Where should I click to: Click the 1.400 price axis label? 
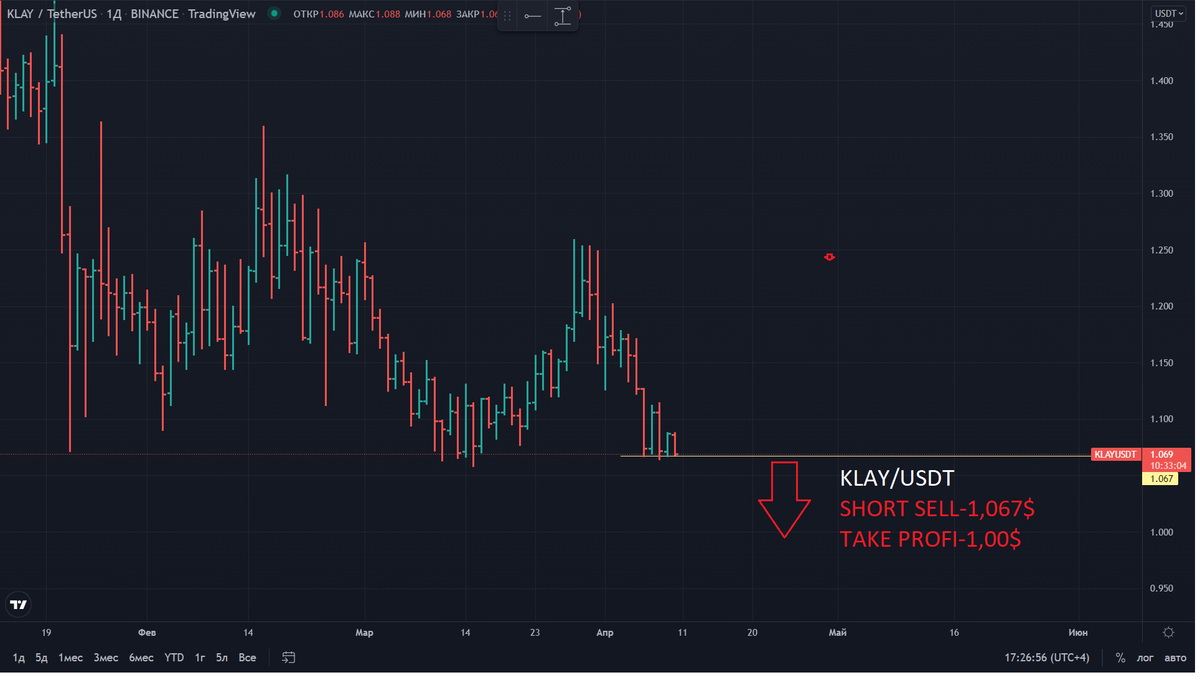[x=1160, y=81]
